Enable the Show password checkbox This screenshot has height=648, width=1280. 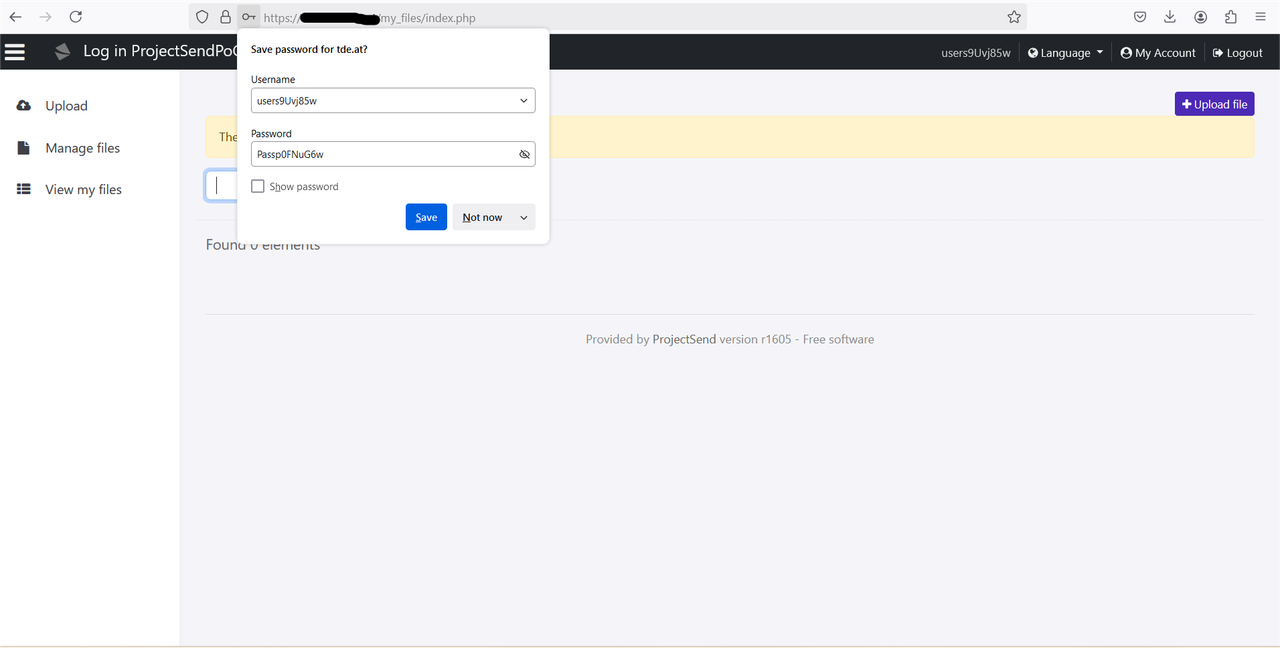[258, 186]
